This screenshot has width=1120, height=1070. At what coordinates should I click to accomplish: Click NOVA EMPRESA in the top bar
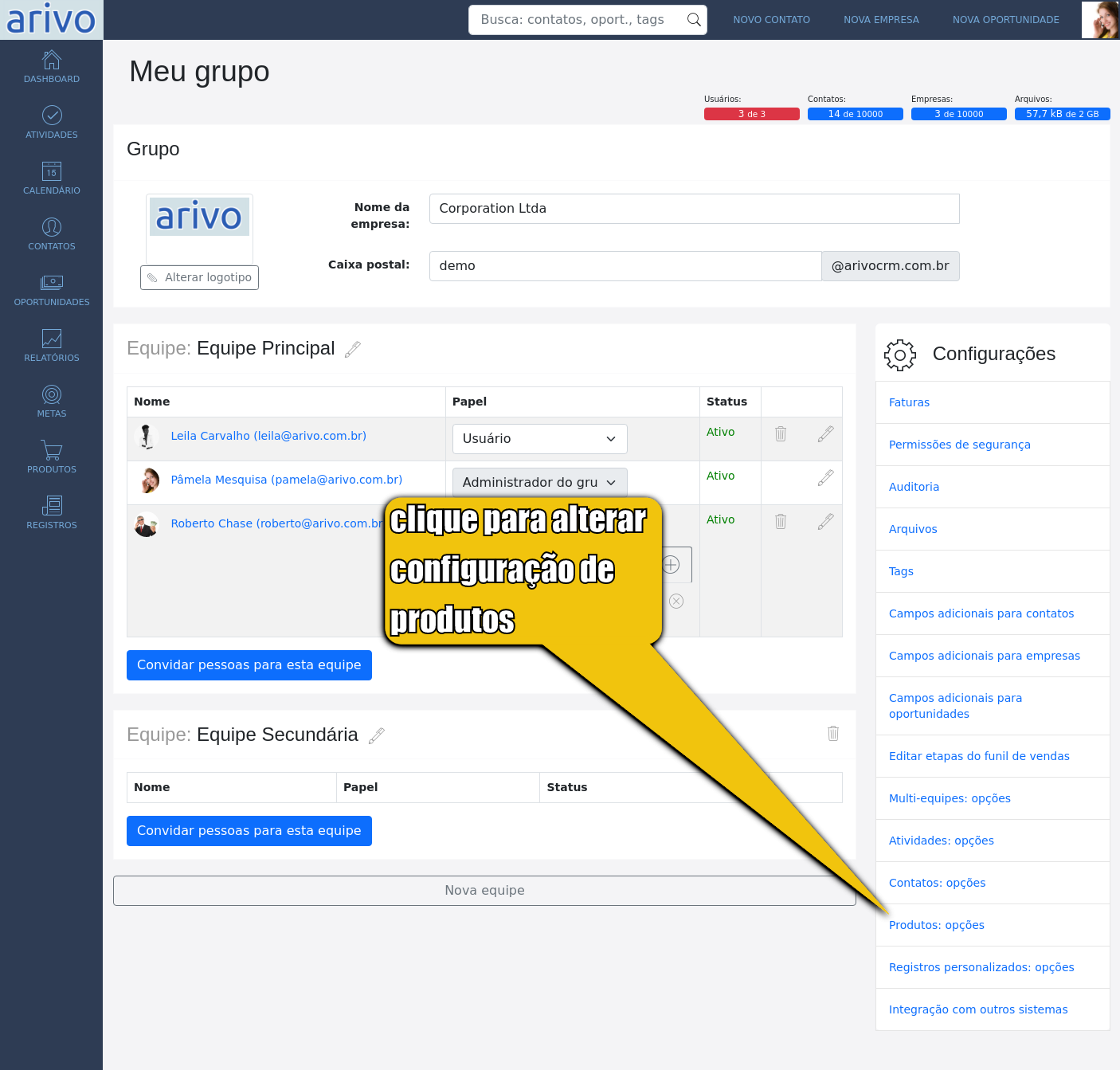click(x=882, y=20)
